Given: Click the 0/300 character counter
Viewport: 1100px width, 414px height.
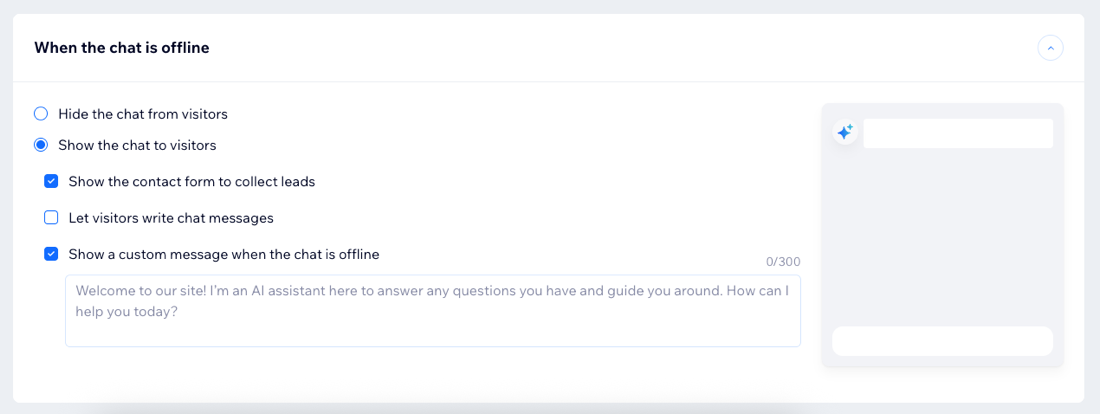Looking at the screenshot, I should [x=783, y=262].
